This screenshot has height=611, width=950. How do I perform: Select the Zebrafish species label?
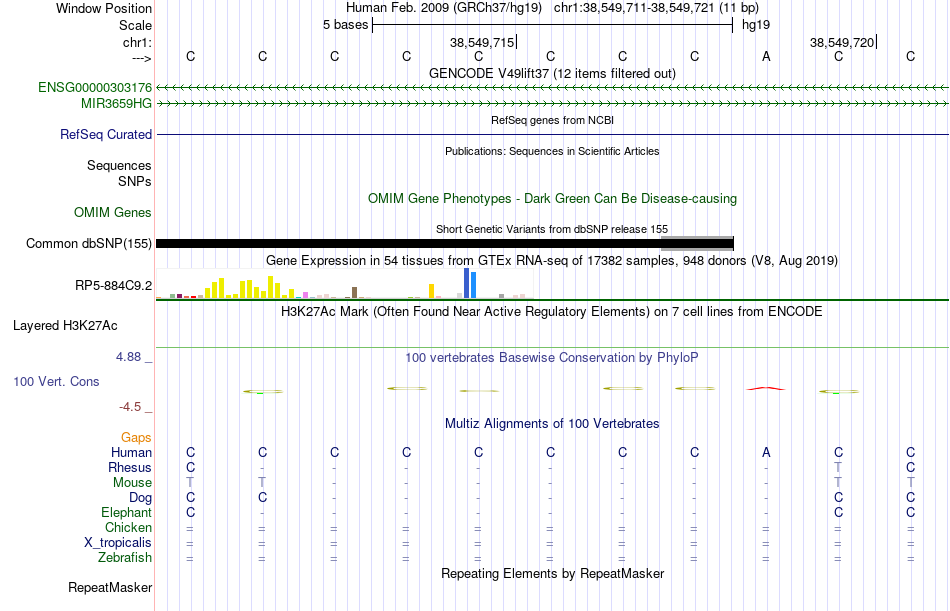click(x=125, y=557)
